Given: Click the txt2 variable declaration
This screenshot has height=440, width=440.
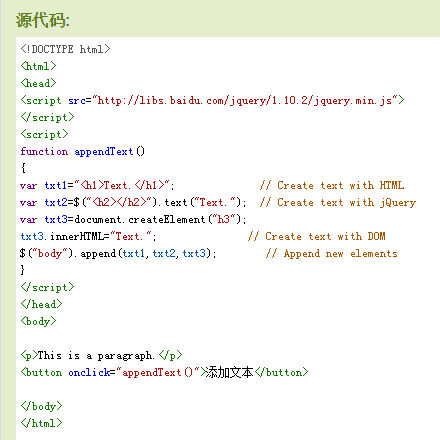Looking at the screenshot, I should (133, 202).
